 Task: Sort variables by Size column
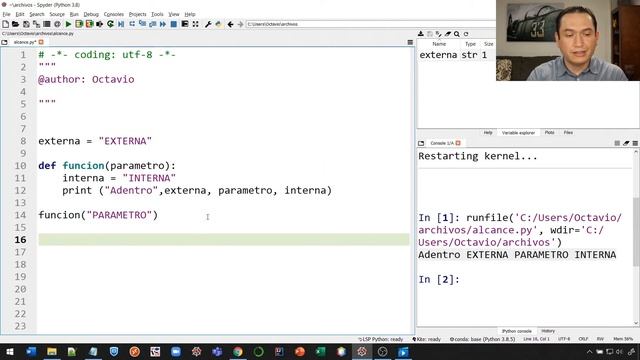point(488,44)
